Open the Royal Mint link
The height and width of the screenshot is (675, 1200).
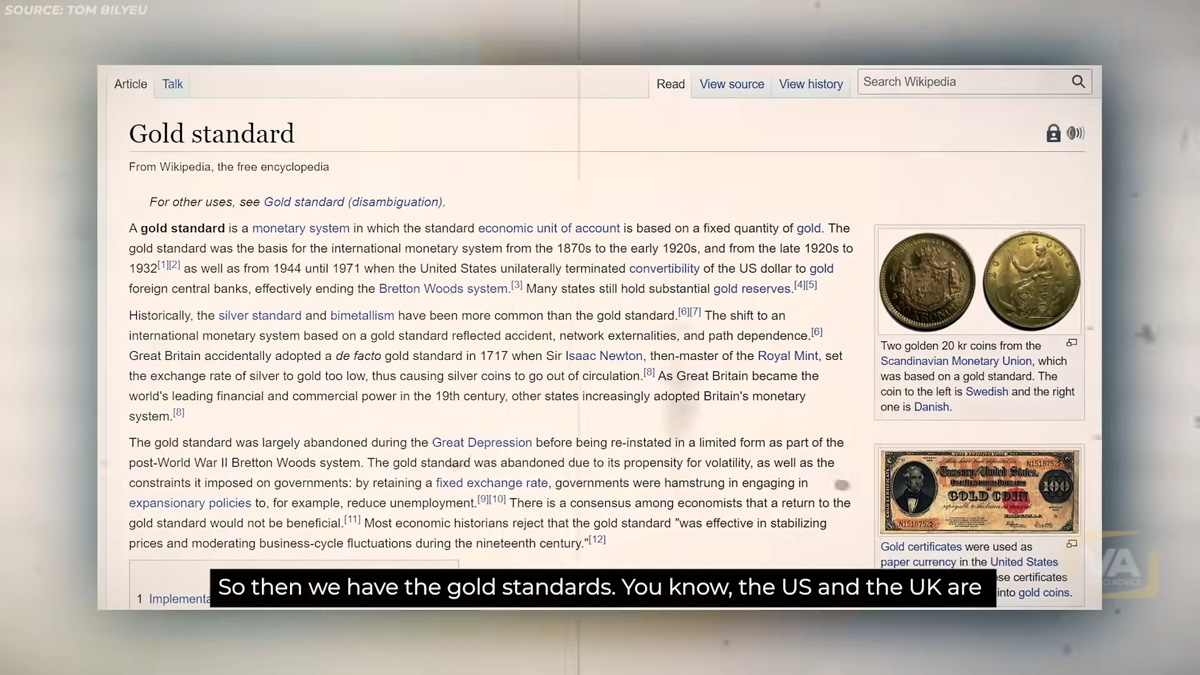788,356
